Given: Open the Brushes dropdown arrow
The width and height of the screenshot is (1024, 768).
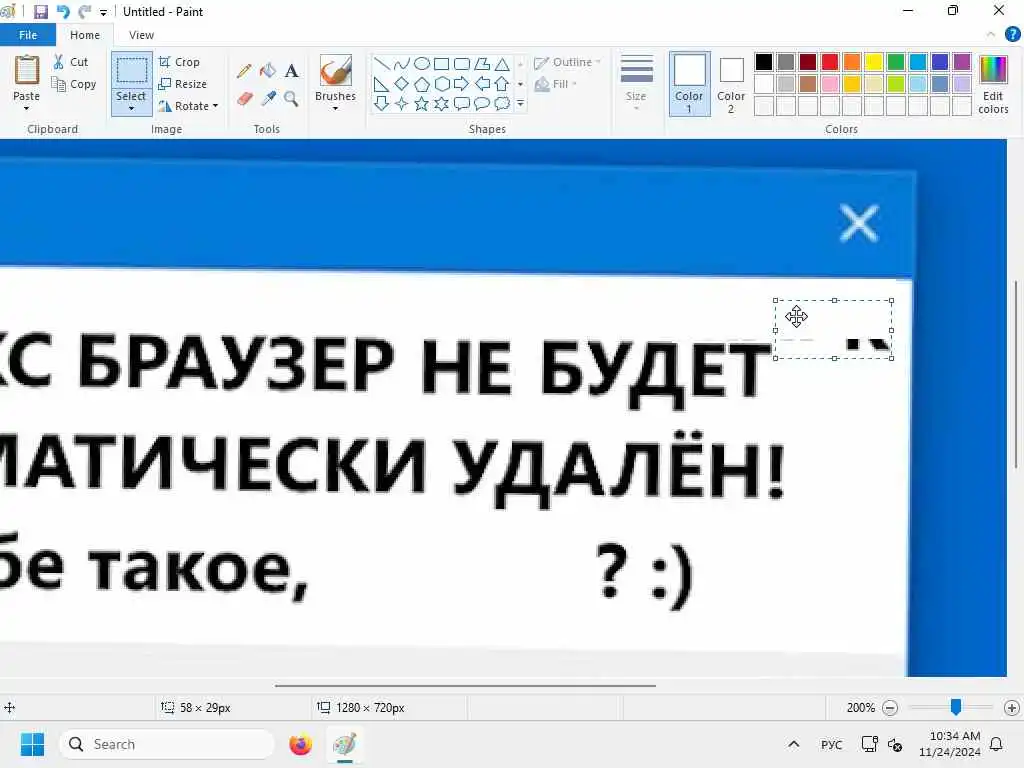Looking at the screenshot, I should click(x=336, y=108).
